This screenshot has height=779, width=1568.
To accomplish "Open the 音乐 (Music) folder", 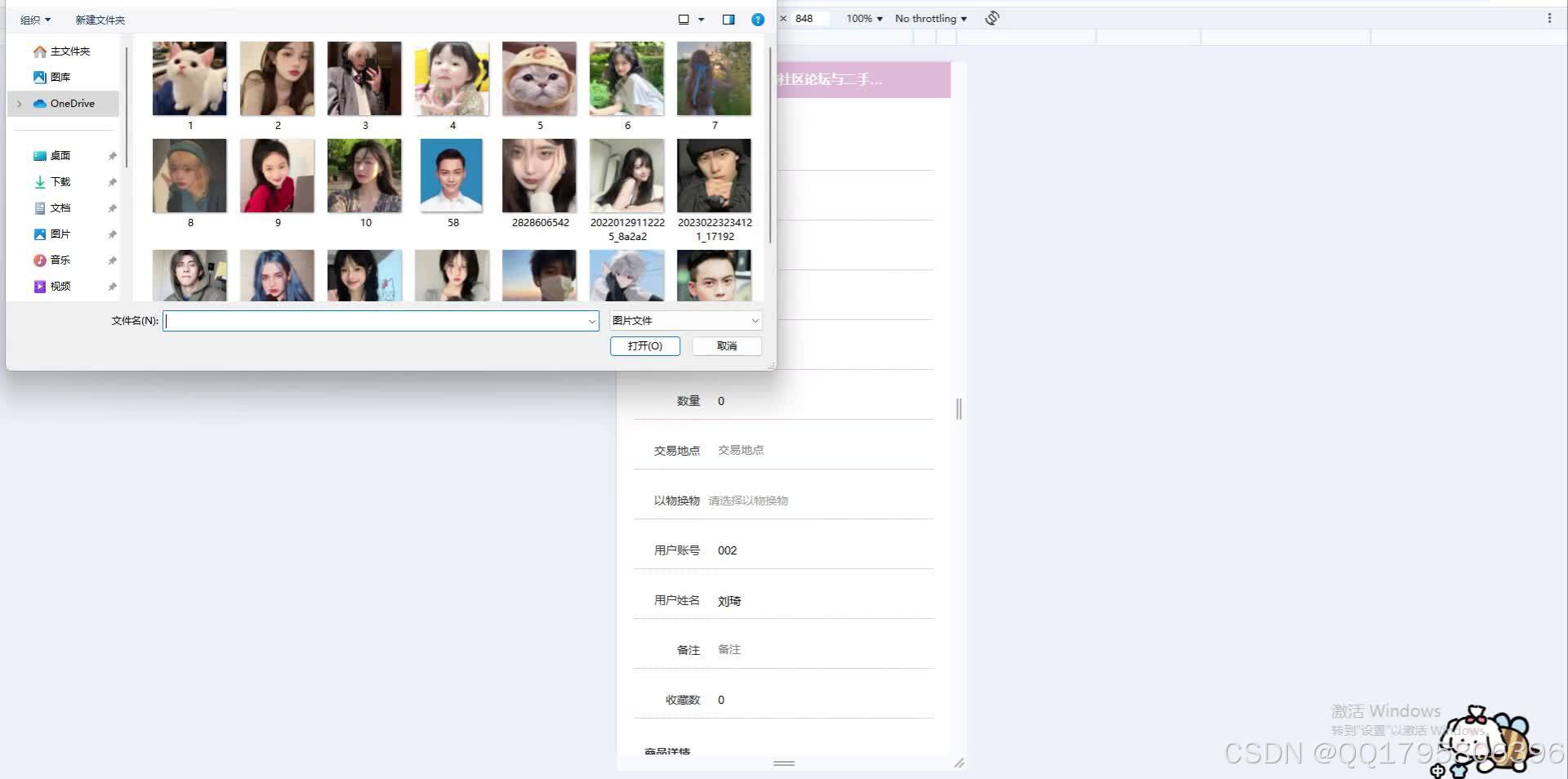I will click(58, 260).
